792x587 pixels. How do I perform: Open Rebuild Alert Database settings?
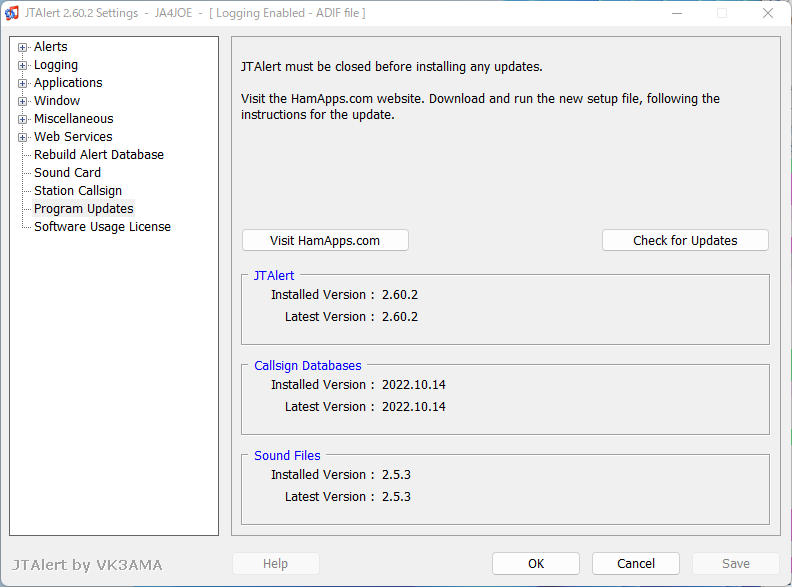[99, 155]
